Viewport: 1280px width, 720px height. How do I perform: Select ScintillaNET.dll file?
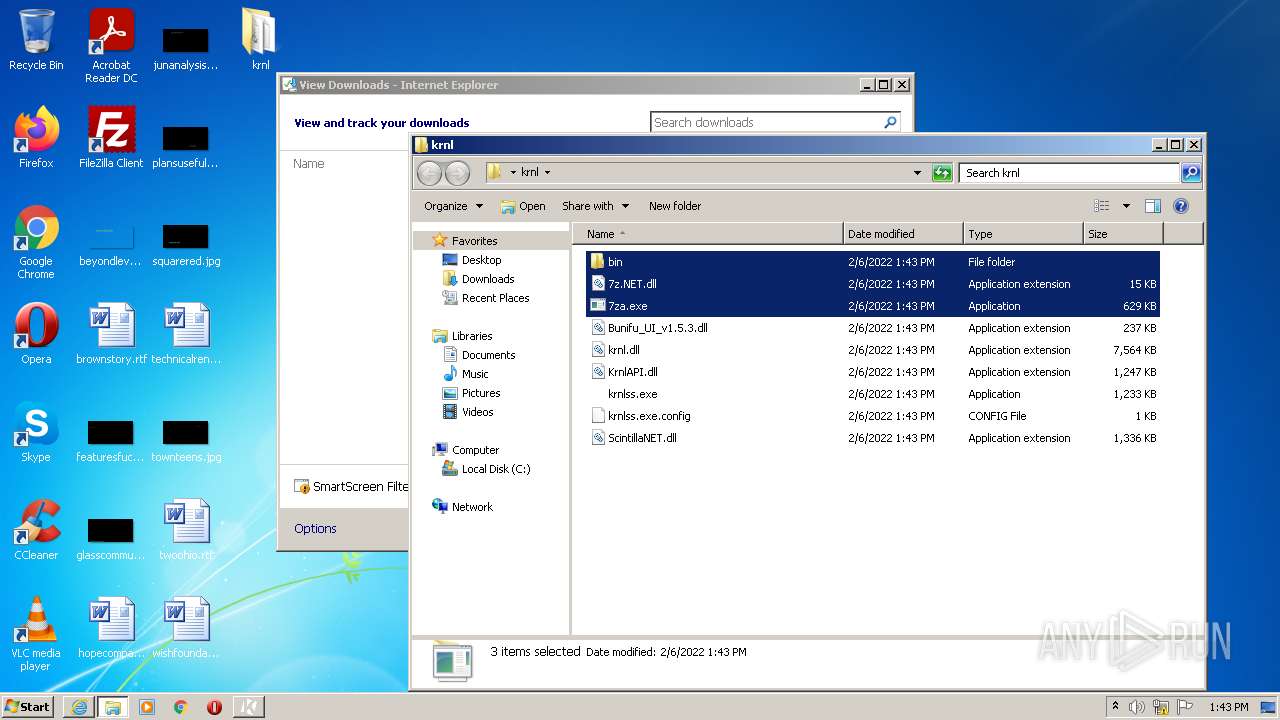872,438
